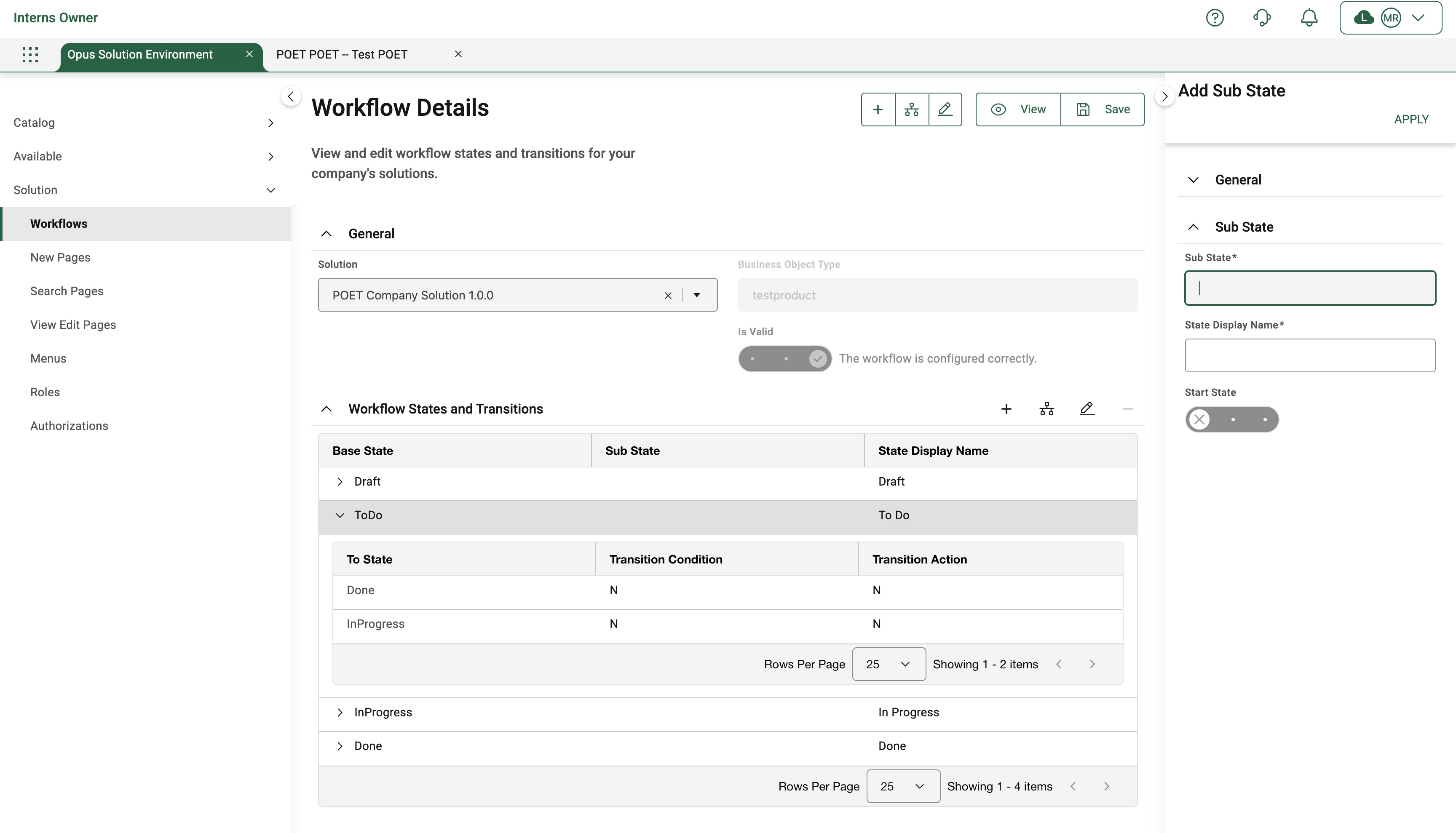Click the Base State column header
1456x833 pixels.
pyautogui.click(x=455, y=451)
